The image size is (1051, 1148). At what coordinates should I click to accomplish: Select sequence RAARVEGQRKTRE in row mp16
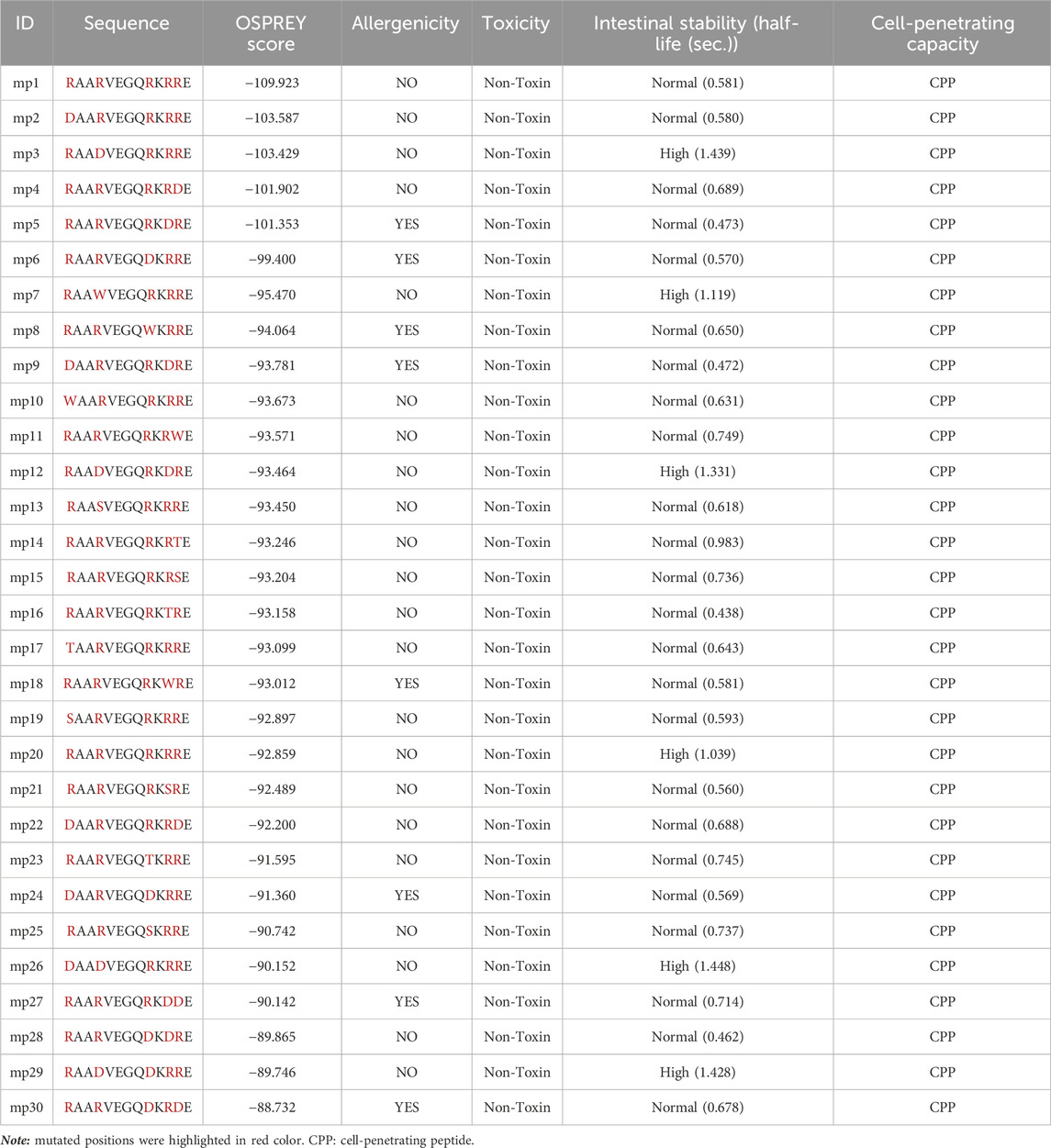coord(128,613)
